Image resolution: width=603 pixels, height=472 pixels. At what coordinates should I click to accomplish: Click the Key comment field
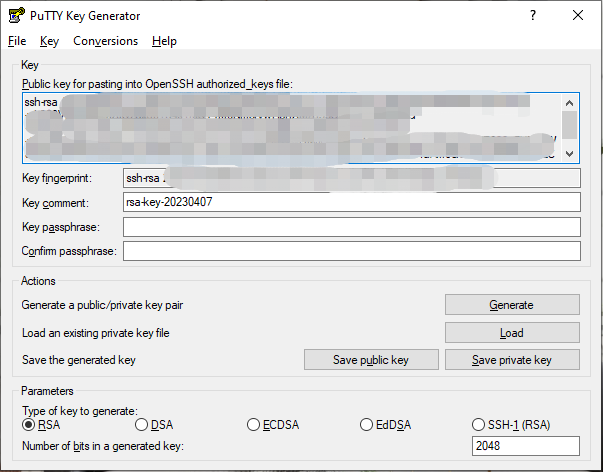351,202
